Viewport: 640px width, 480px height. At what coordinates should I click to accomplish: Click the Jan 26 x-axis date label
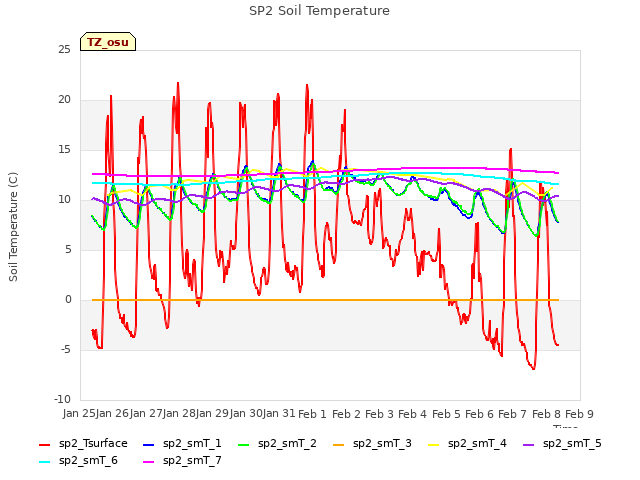112,414
